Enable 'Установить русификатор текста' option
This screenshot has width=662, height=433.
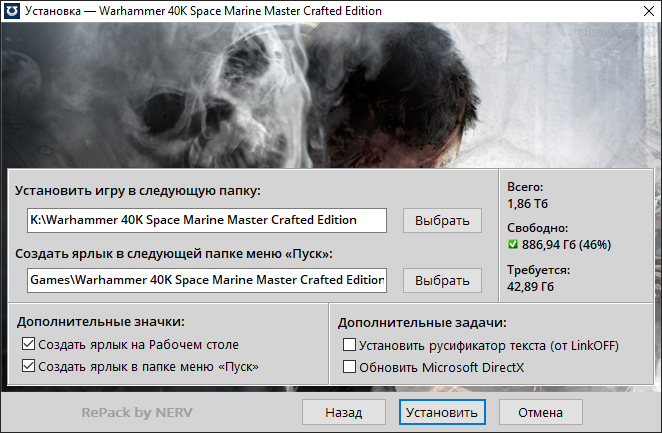point(349,345)
